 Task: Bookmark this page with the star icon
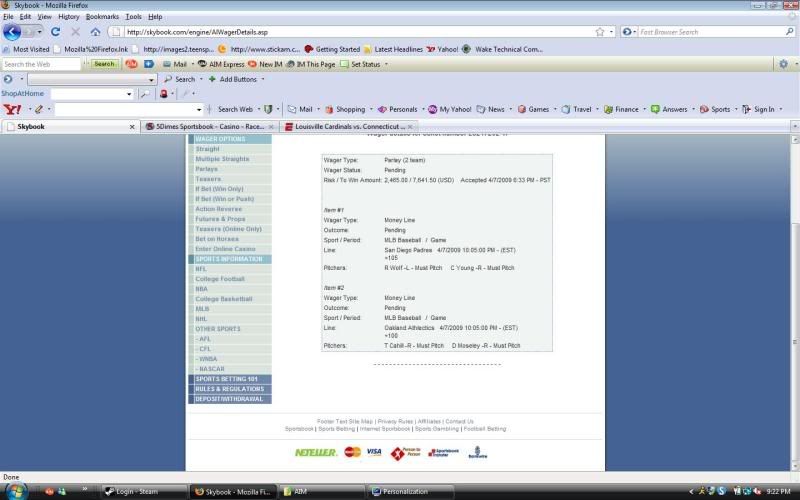(599, 32)
